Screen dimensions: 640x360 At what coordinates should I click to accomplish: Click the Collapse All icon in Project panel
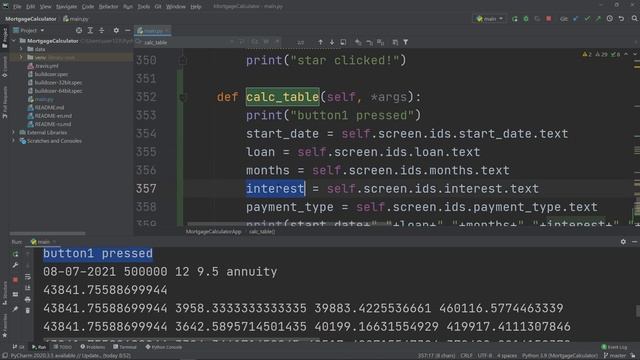102,31
